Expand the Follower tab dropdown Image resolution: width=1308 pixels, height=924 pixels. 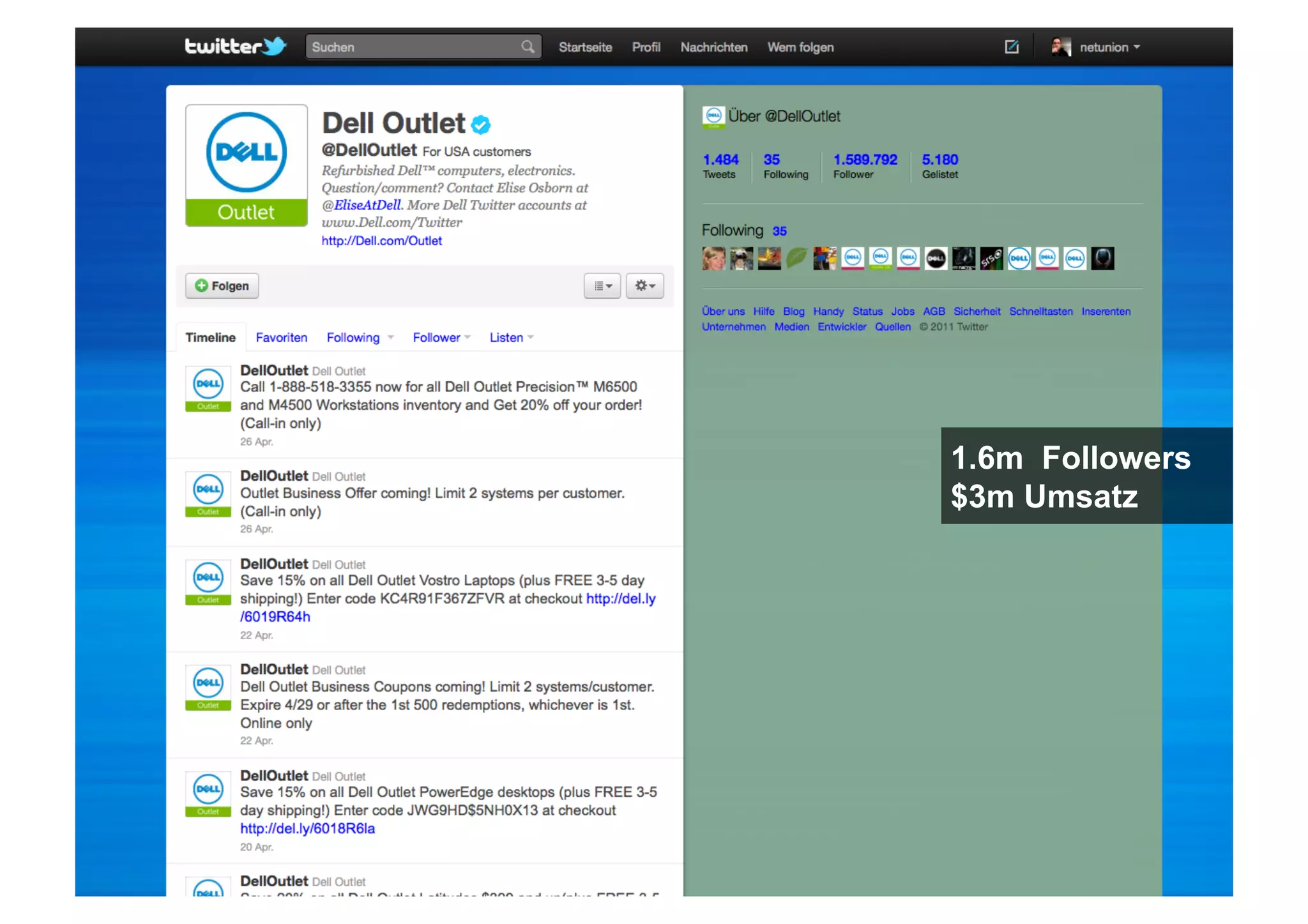[468, 337]
